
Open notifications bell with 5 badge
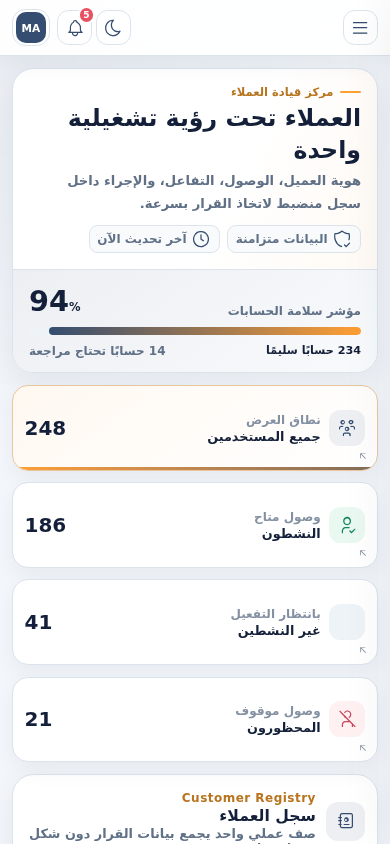pos(75,27)
